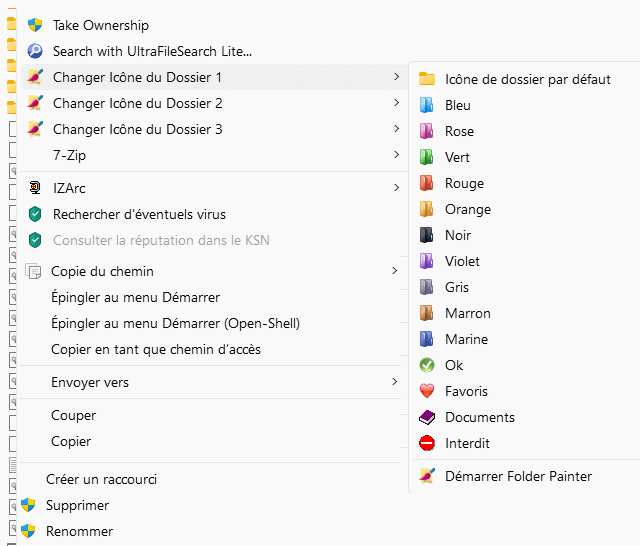
Task: Click the Ok label in the submenu
Action: [454, 365]
